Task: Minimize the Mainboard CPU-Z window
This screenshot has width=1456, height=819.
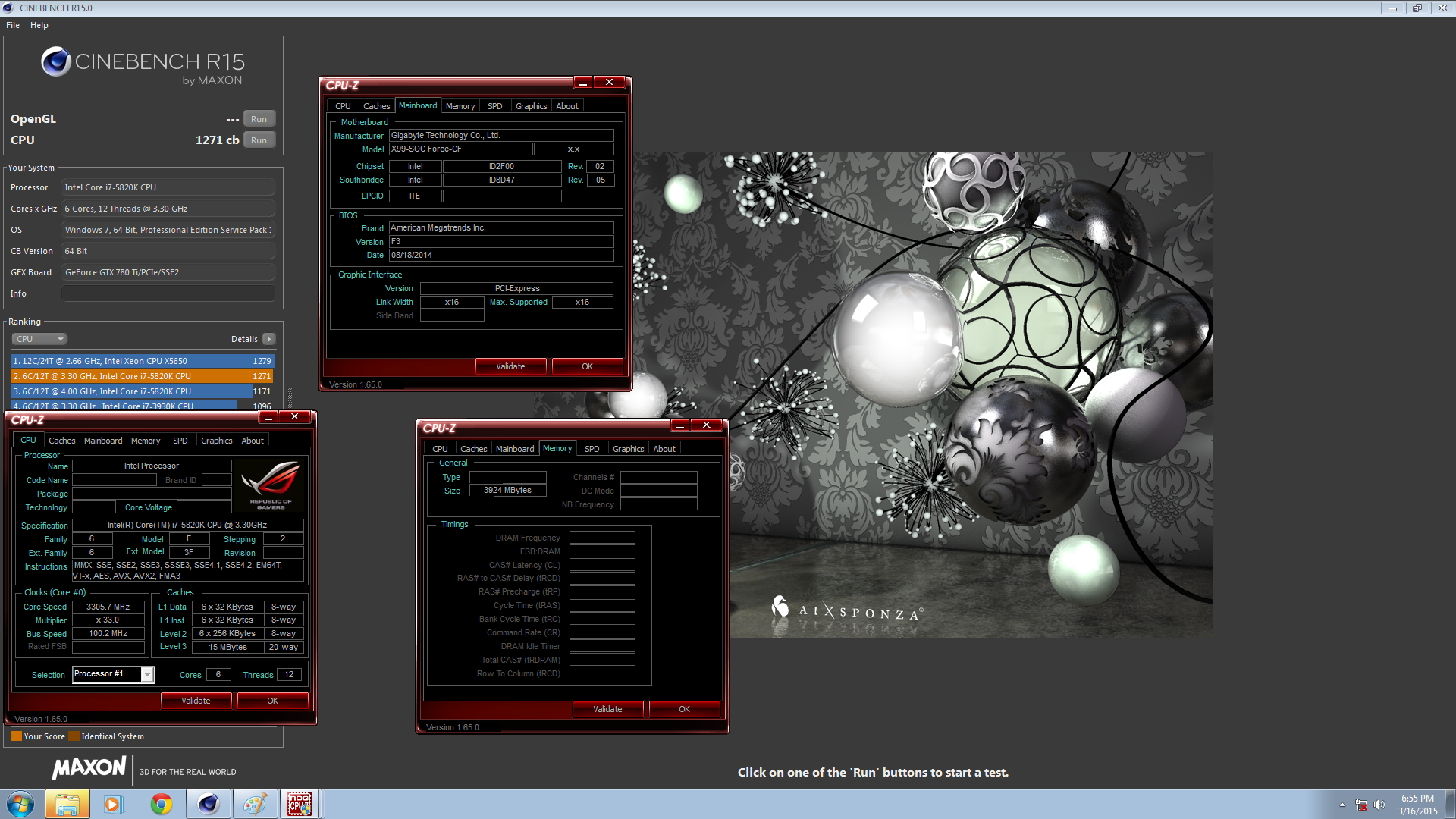Action: pyautogui.click(x=582, y=82)
